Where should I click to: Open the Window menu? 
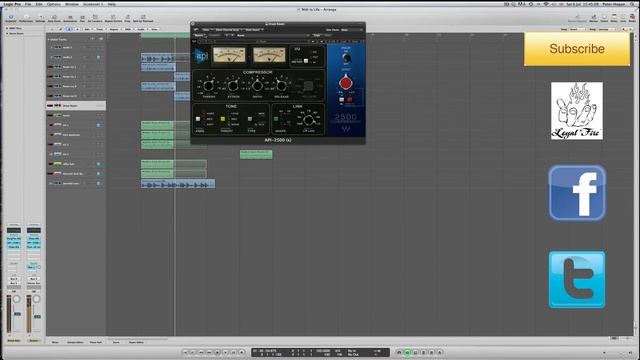[x=72, y=4]
